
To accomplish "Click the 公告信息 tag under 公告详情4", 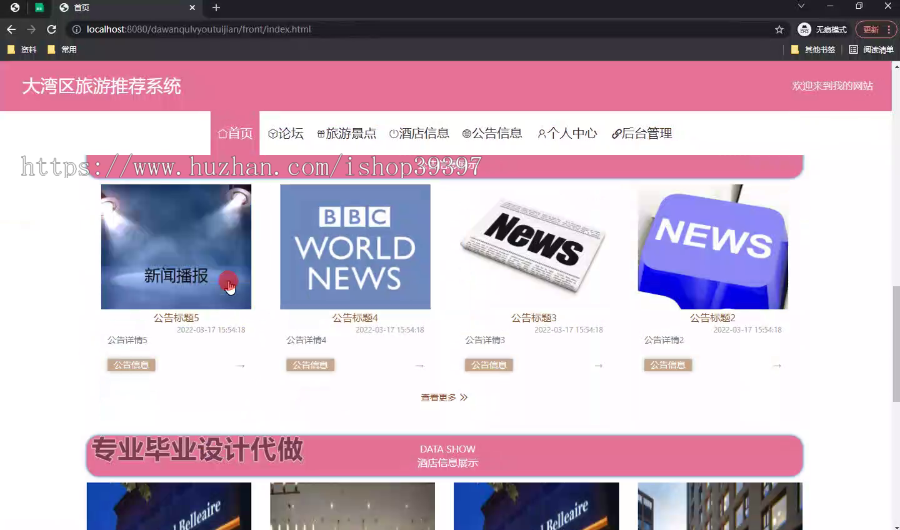I will [x=310, y=365].
